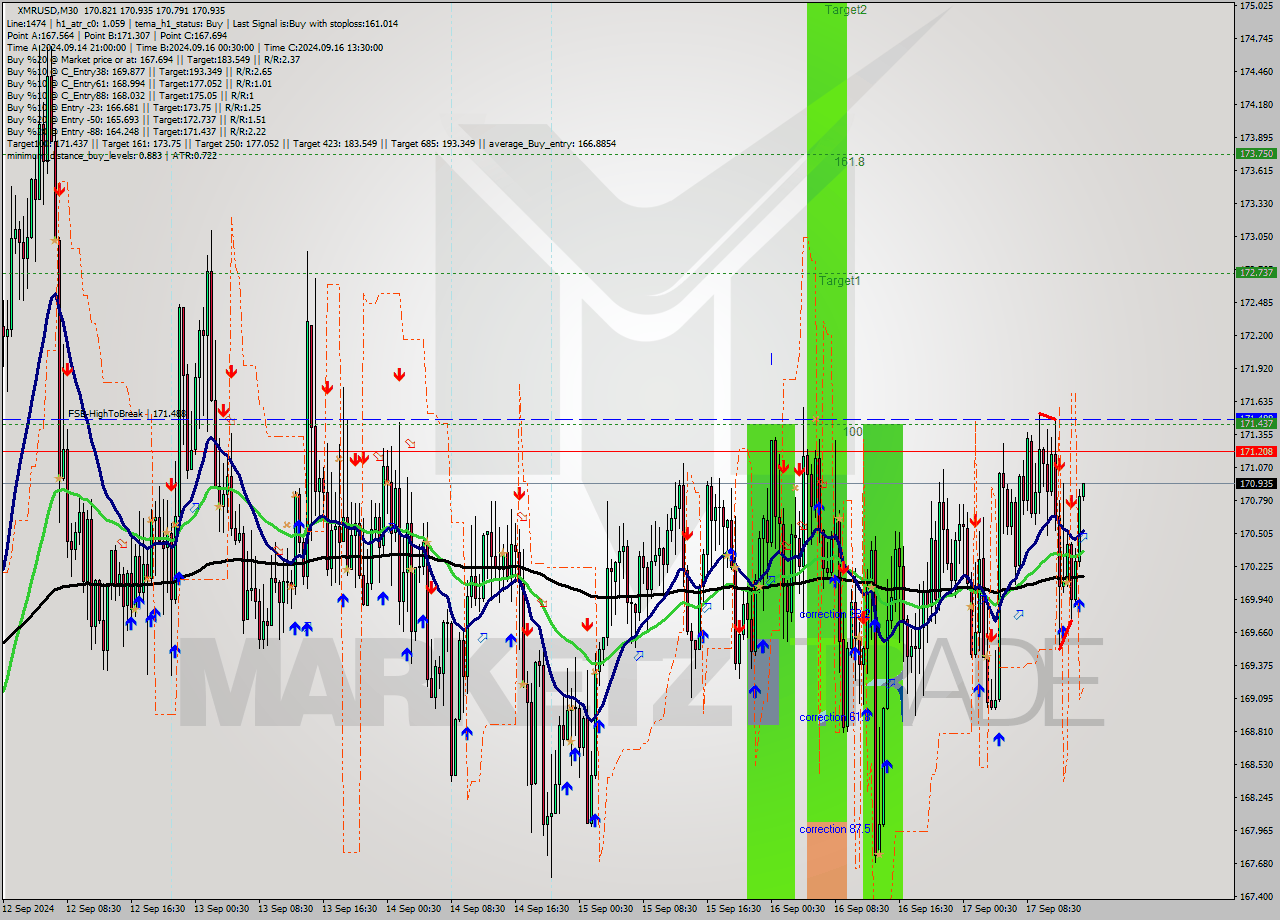This screenshot has width=1280, height=920.
Task: Click the current price tag 170.935
Action: (1256, 483)
